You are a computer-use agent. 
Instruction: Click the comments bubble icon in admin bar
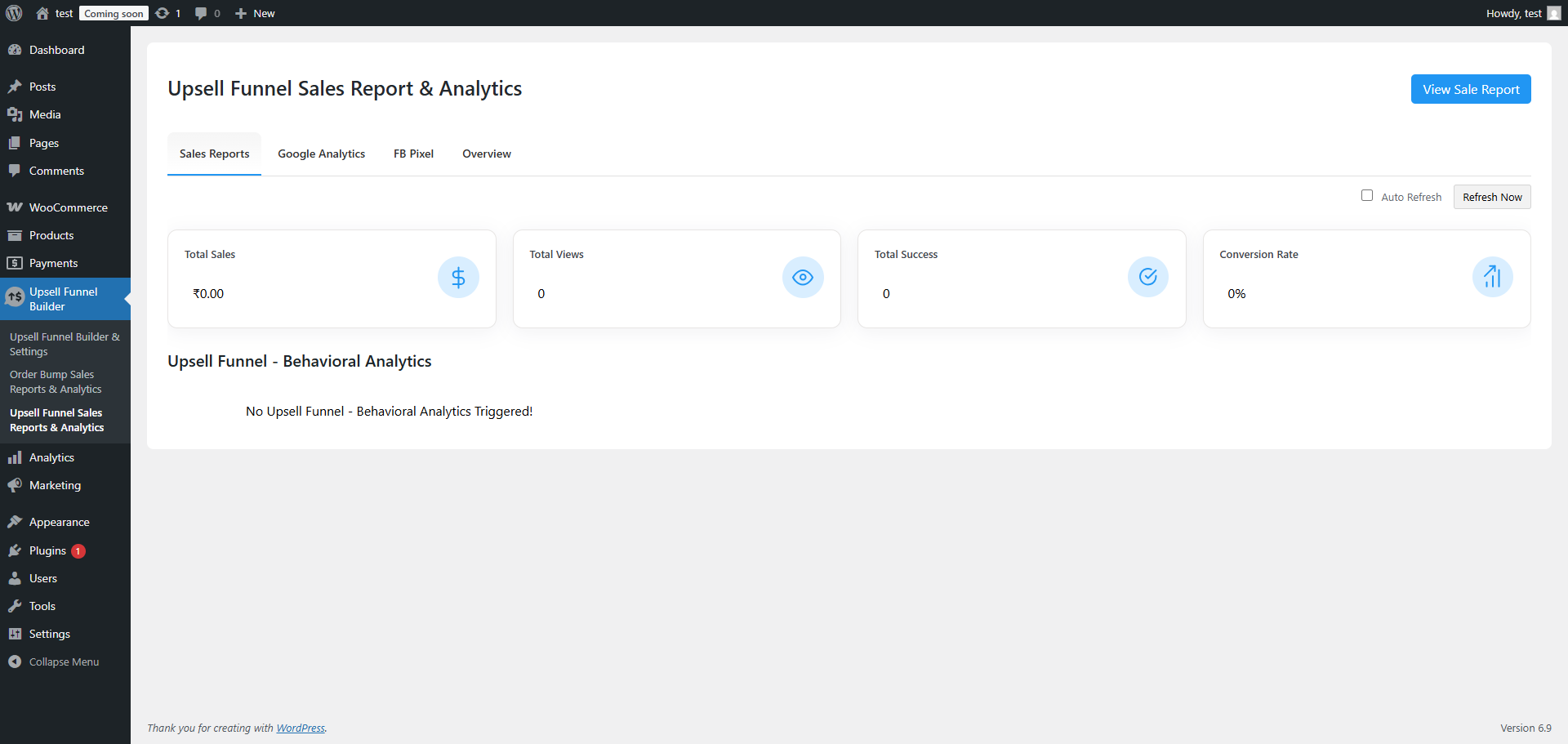point(201,12)
